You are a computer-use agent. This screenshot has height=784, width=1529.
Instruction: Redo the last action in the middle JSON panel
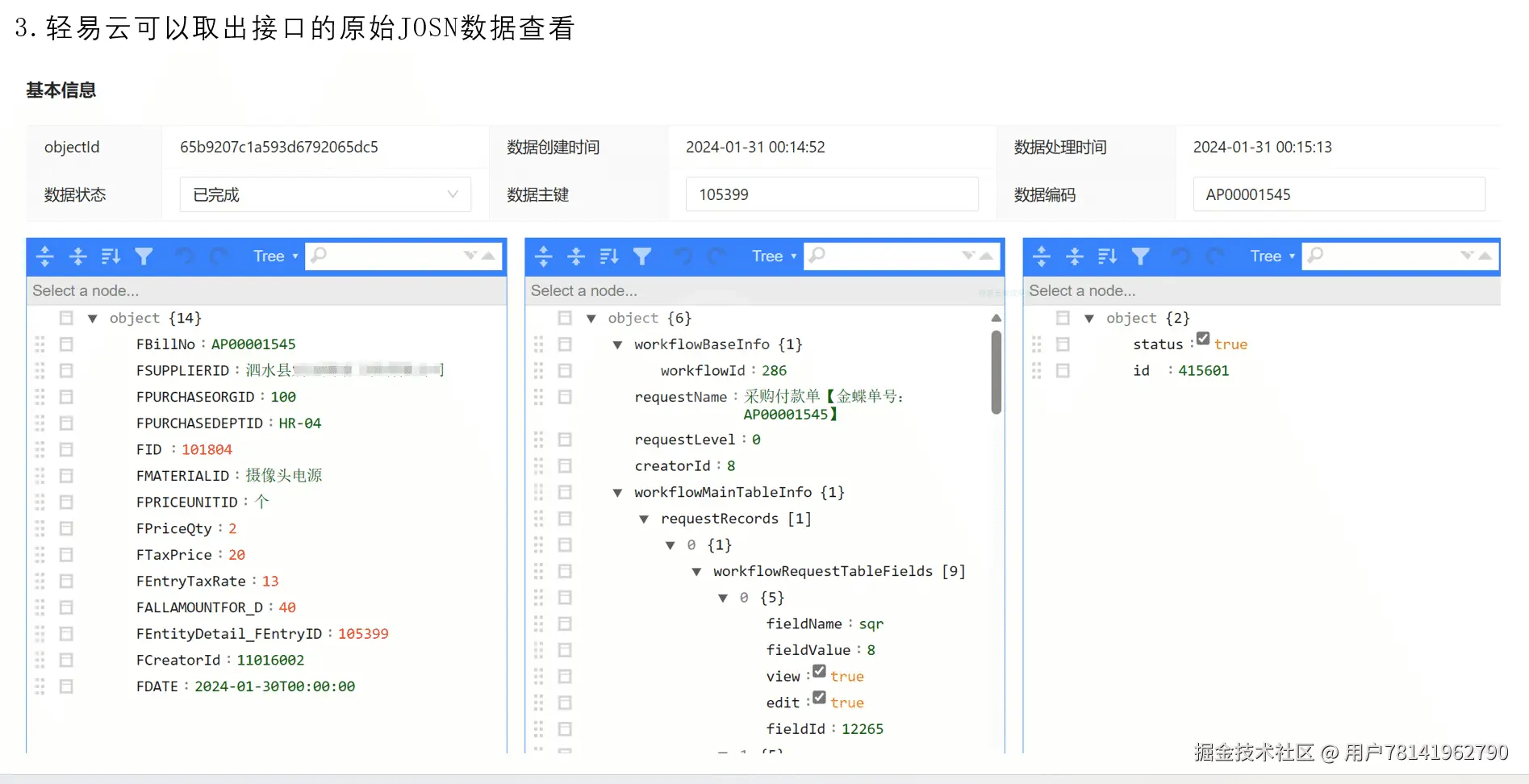pyautogui.click(x=716, y=256)
